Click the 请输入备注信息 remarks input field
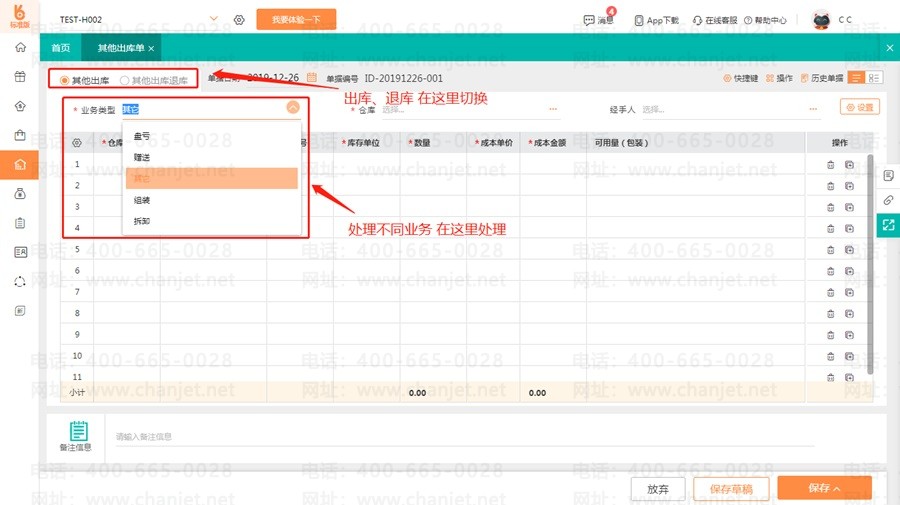The height and width of the screenshot is (505, 900). [x=465, y=437]
